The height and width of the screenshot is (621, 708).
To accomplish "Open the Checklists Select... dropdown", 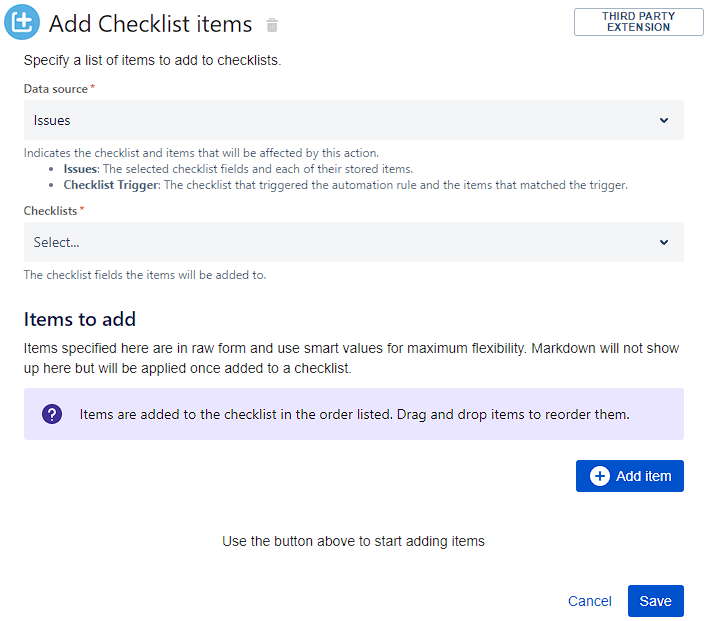I will coord(353,242).
